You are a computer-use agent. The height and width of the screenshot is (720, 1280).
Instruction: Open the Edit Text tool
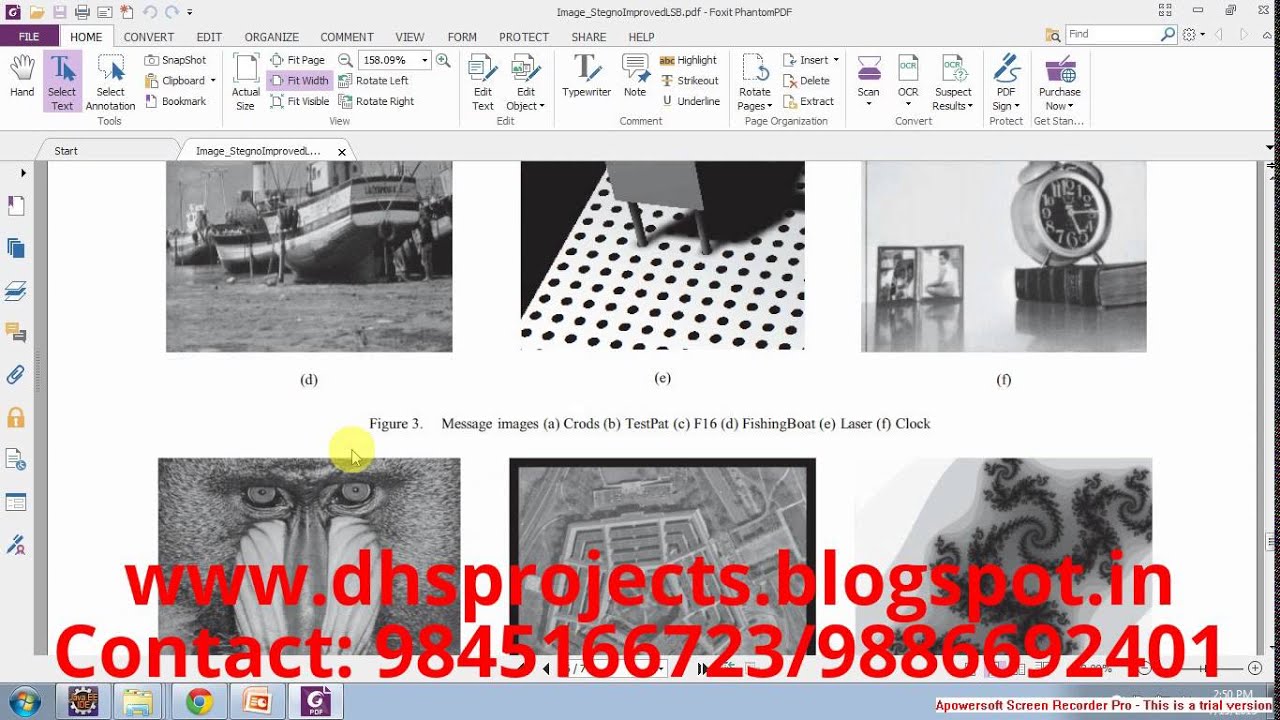point(483,81)
